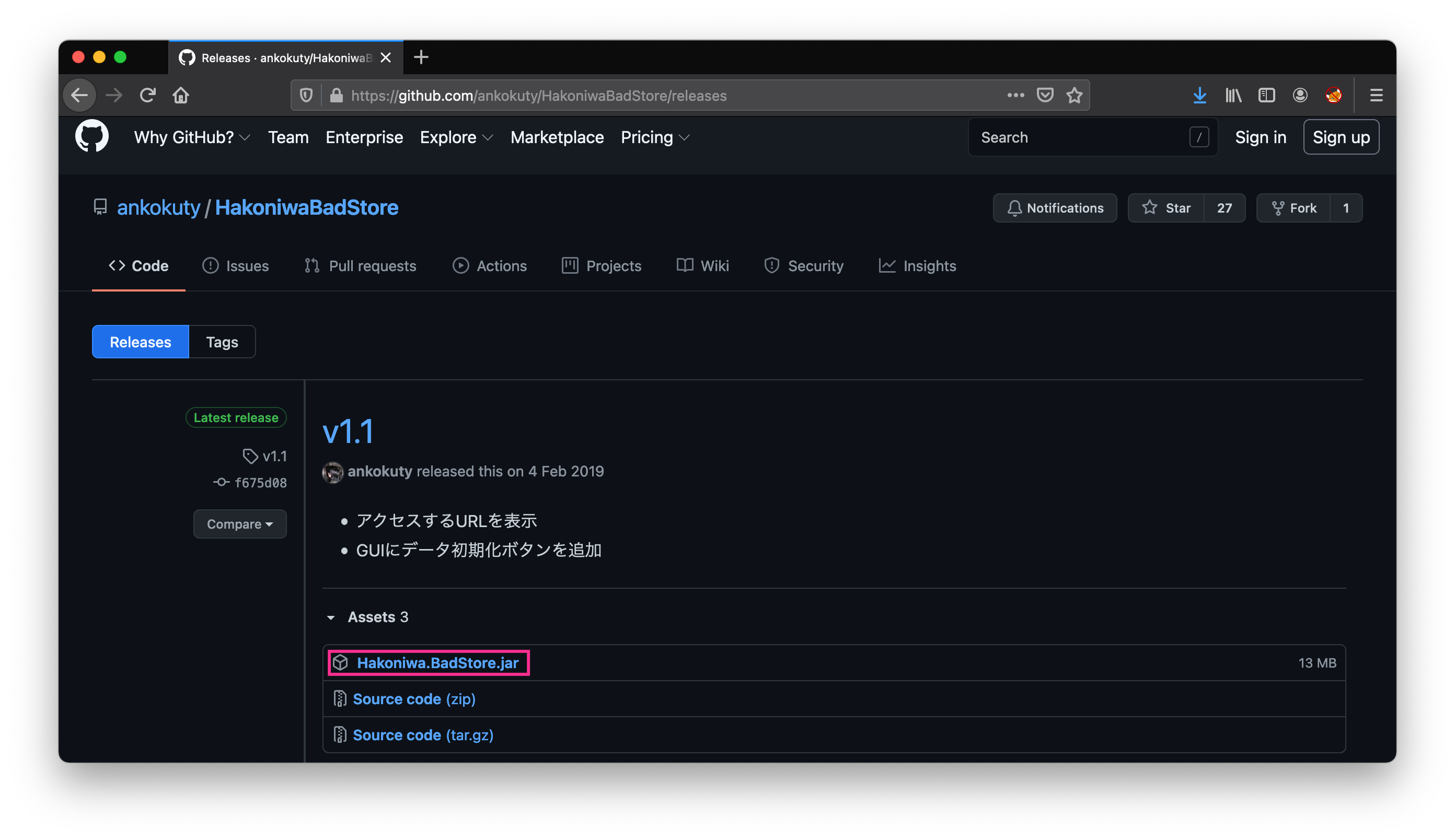Bookmark this page with the star icon
1455x840 pixels.
(x=1073, y=95)
